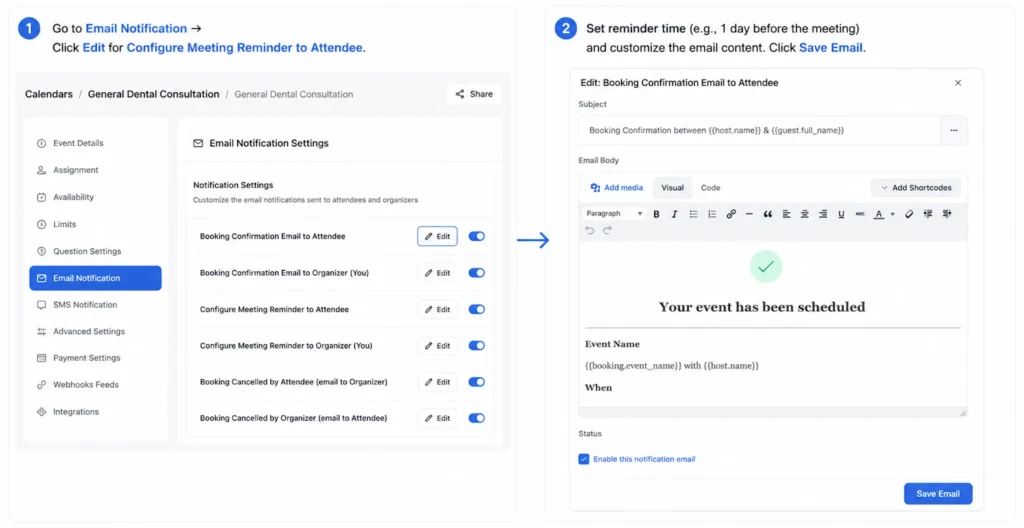Insert a numbered list
This screenshot has width=1024, height=528.
pos(712,214)
